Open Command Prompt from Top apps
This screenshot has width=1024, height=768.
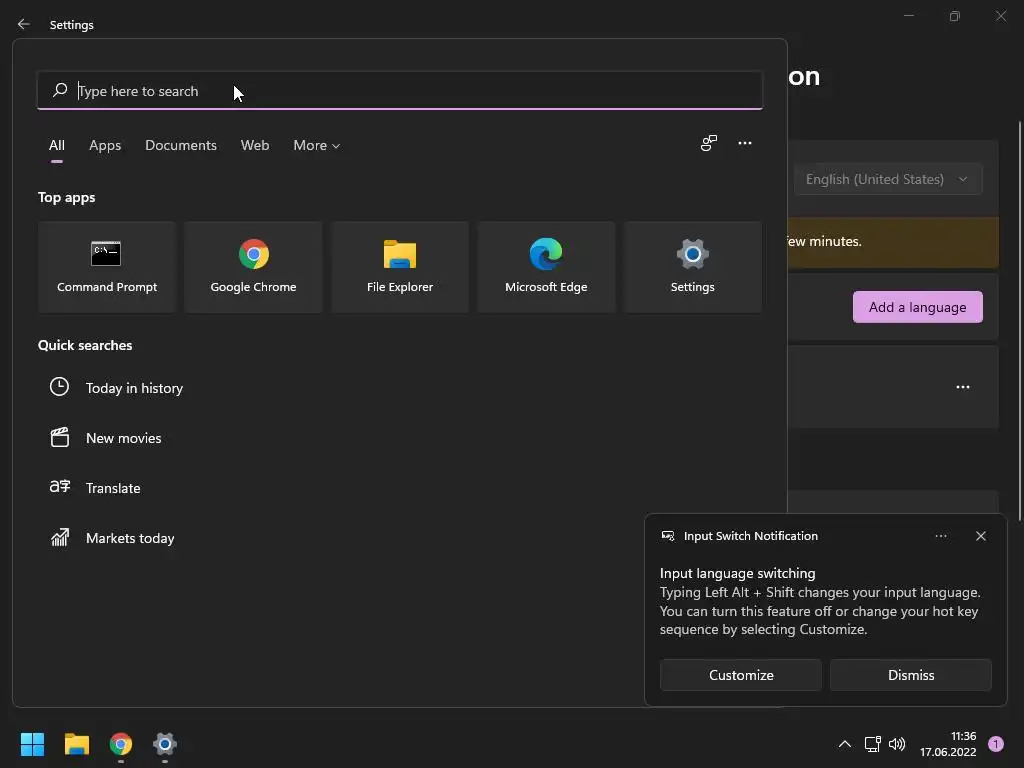point(106,267)
